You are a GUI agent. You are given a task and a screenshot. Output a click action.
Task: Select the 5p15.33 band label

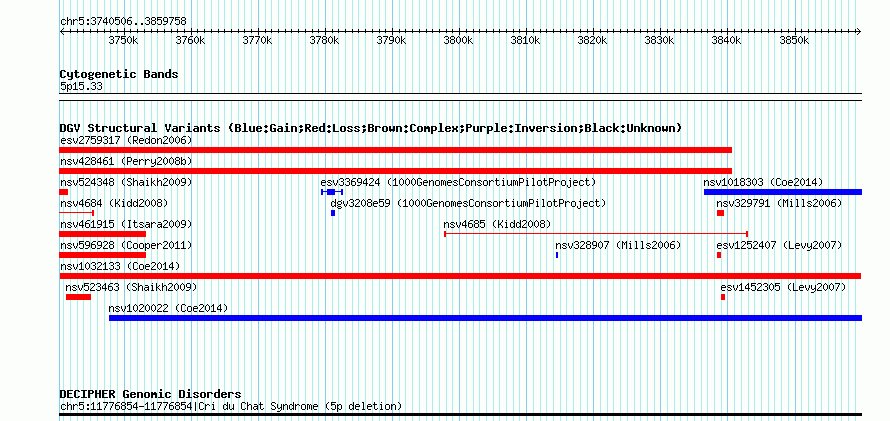pyautogui.click(x=81, y=87)
